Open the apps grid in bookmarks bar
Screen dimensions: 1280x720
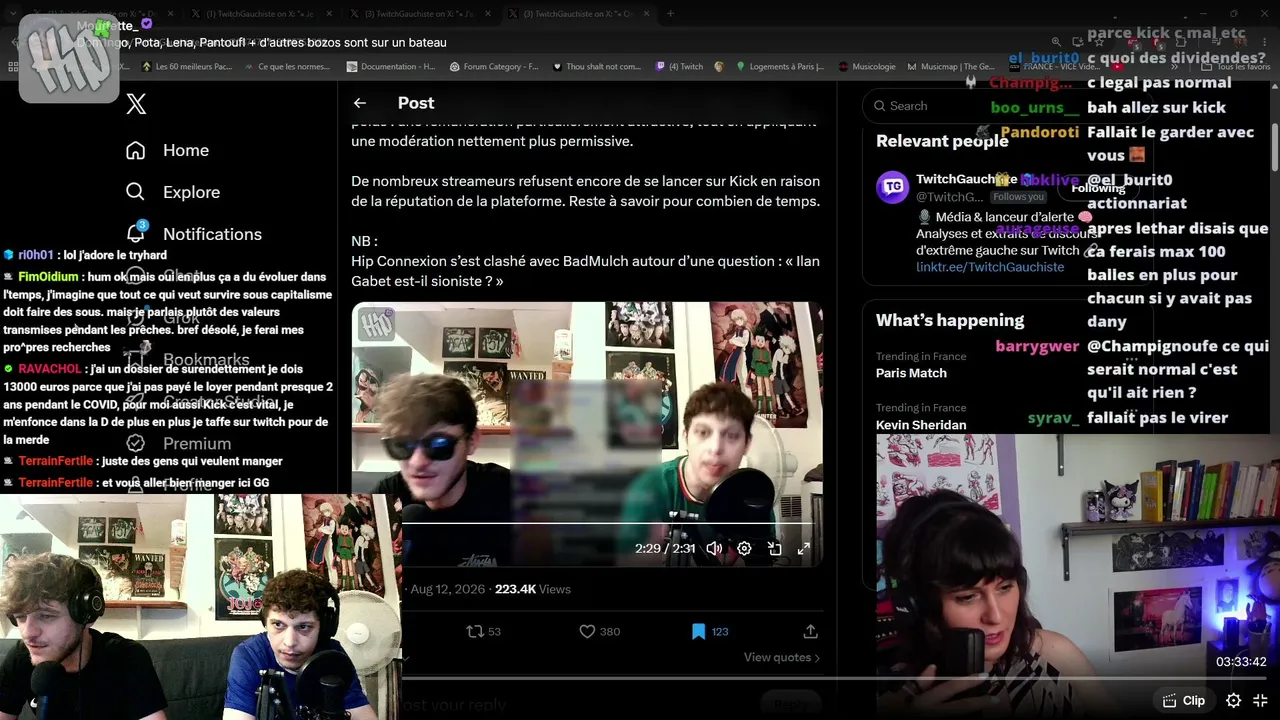[13, 67]
